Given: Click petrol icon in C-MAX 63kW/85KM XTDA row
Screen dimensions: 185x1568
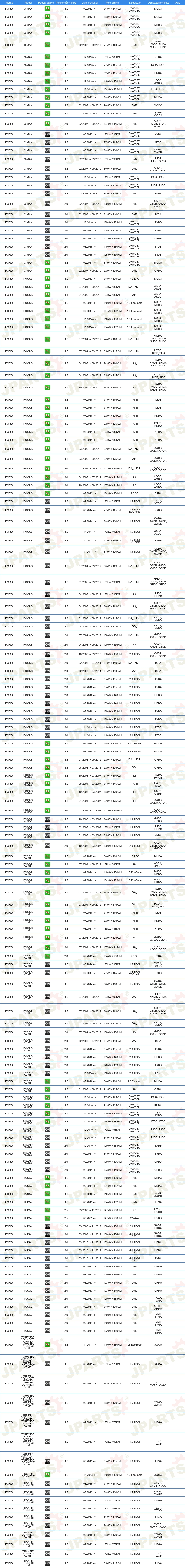Looking at the screenshot, I should [48, 57].
